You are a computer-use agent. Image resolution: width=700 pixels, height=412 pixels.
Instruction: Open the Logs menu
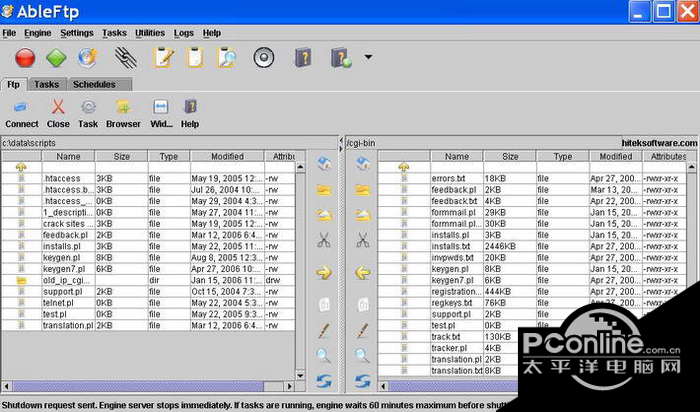tap(183, 33)
